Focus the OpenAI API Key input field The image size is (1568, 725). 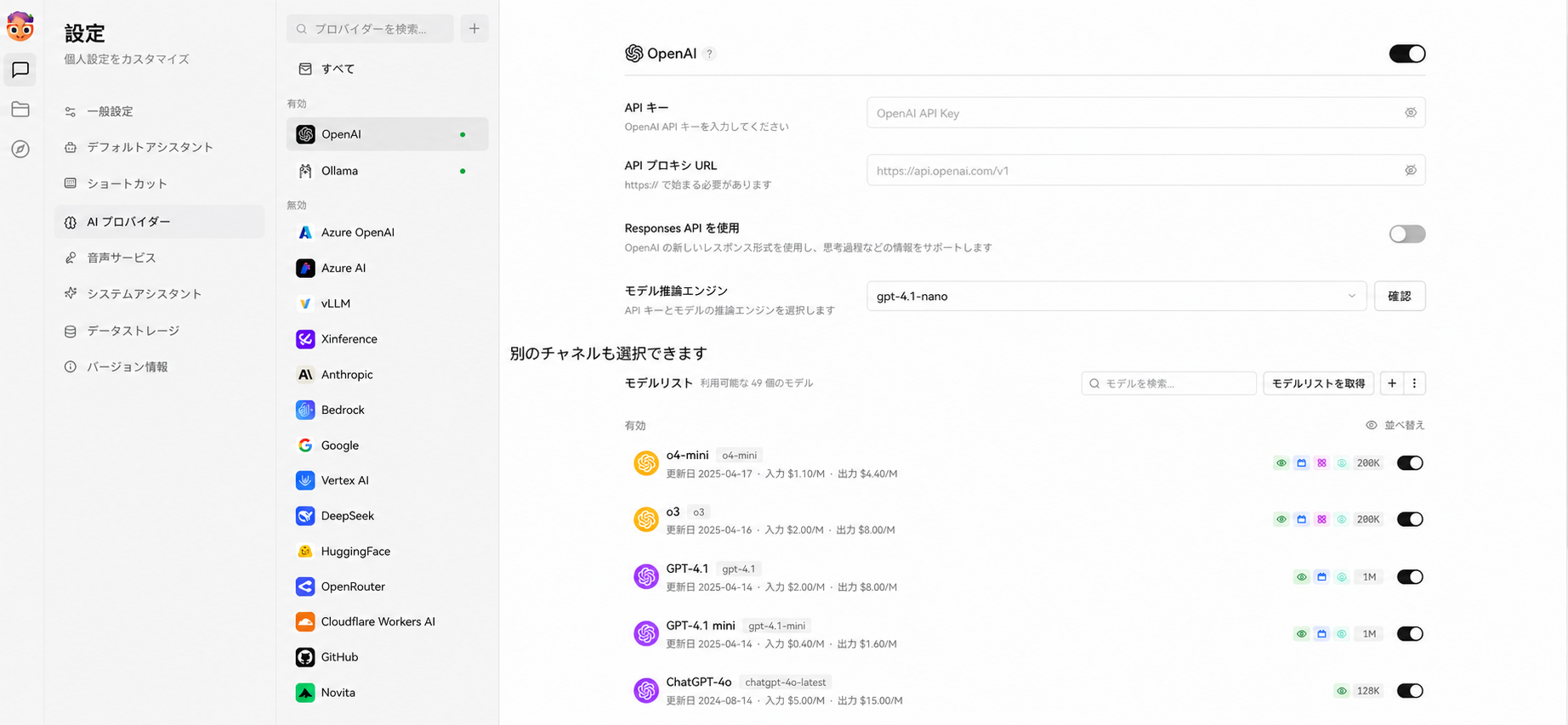[1146, 113]
